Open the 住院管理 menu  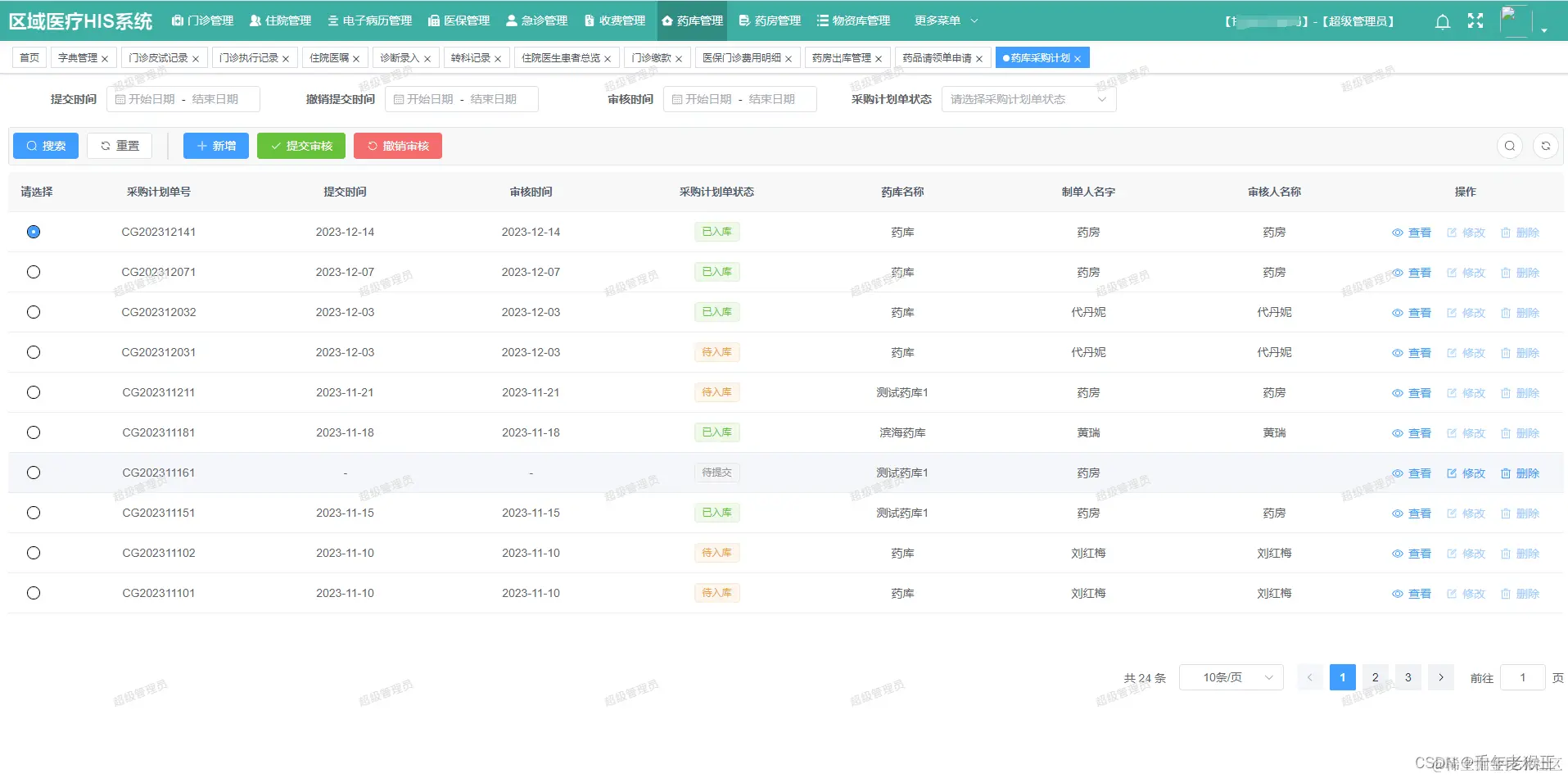click(x=280, y=20)
